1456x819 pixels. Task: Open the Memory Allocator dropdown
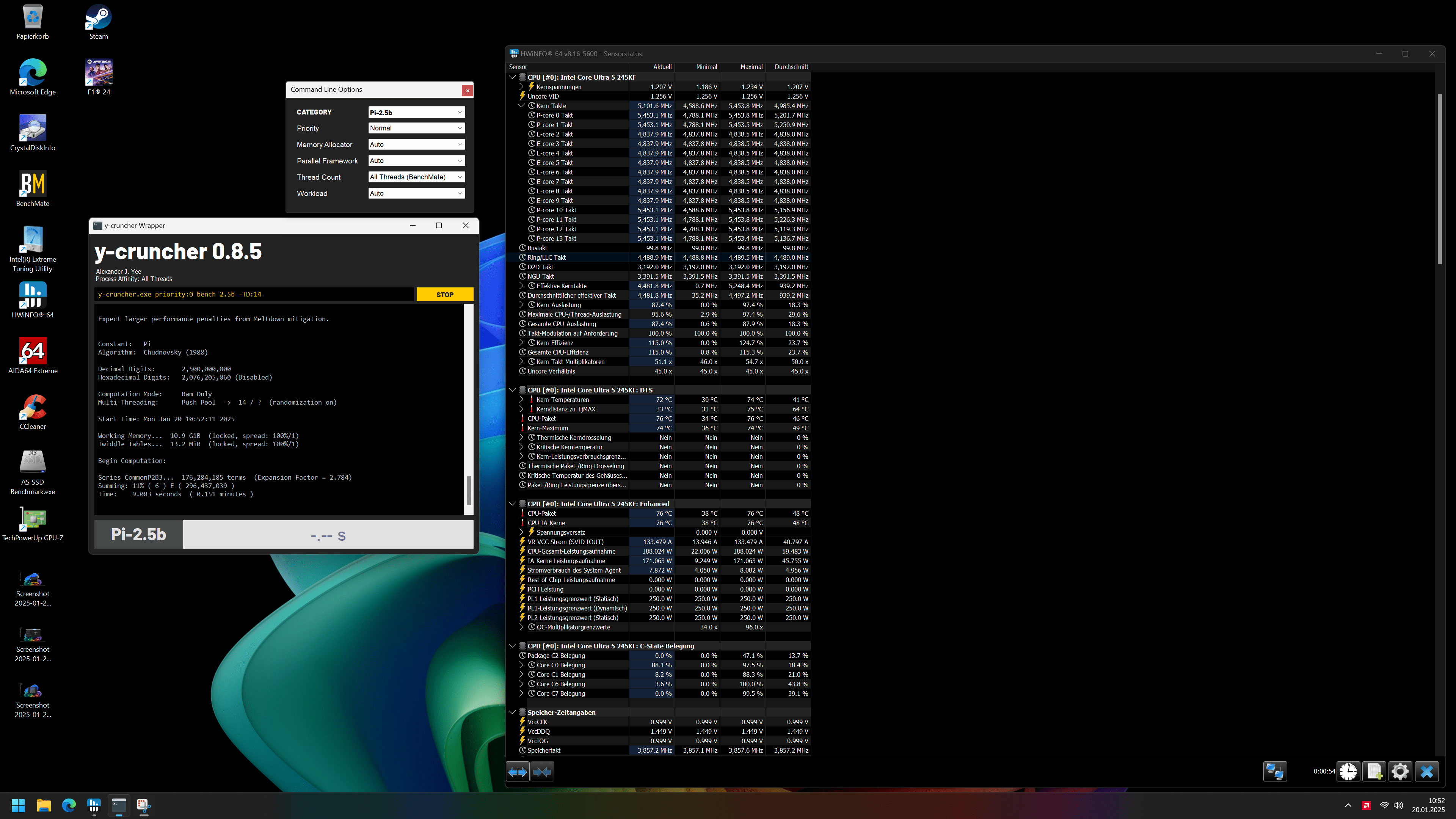point(417,145)
